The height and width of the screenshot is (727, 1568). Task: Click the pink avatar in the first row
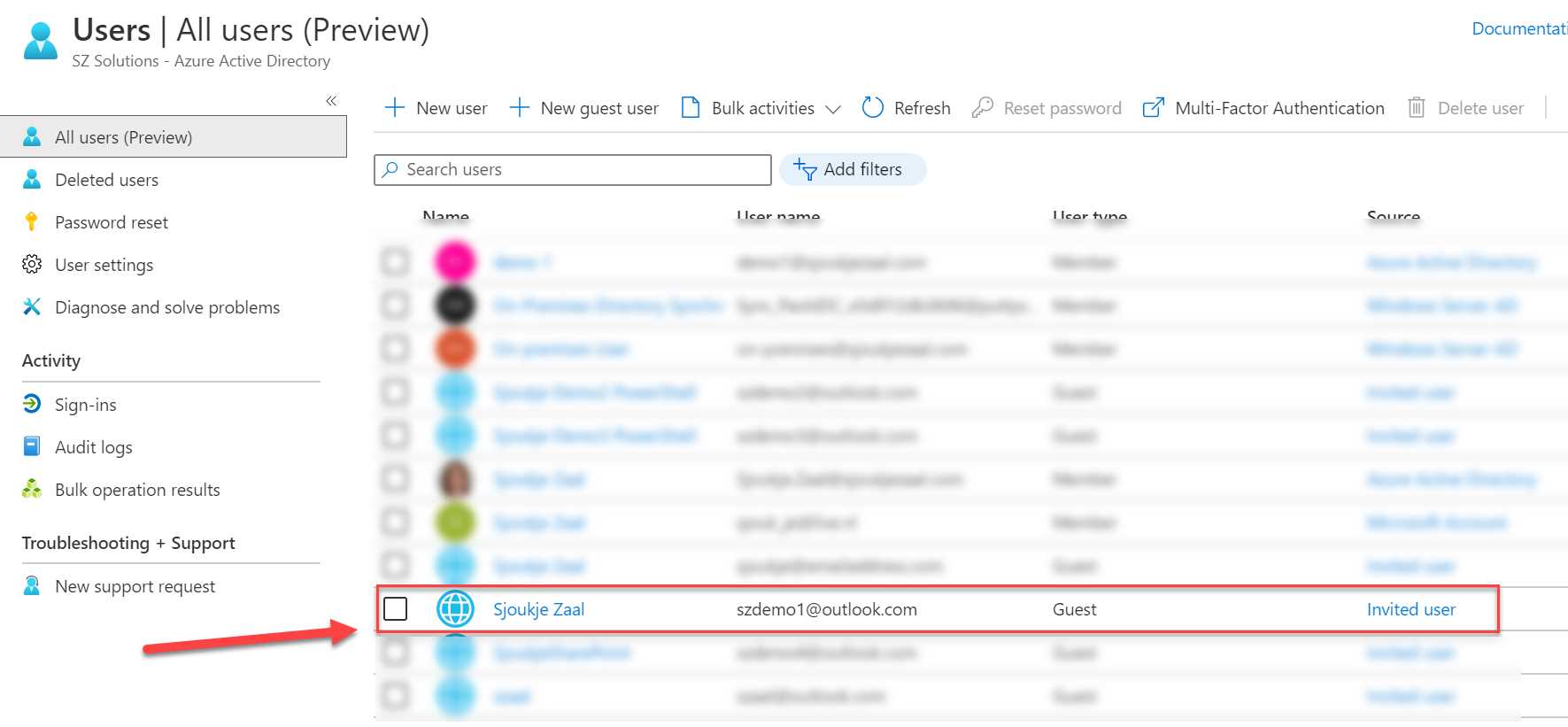(x=455, y=262)
